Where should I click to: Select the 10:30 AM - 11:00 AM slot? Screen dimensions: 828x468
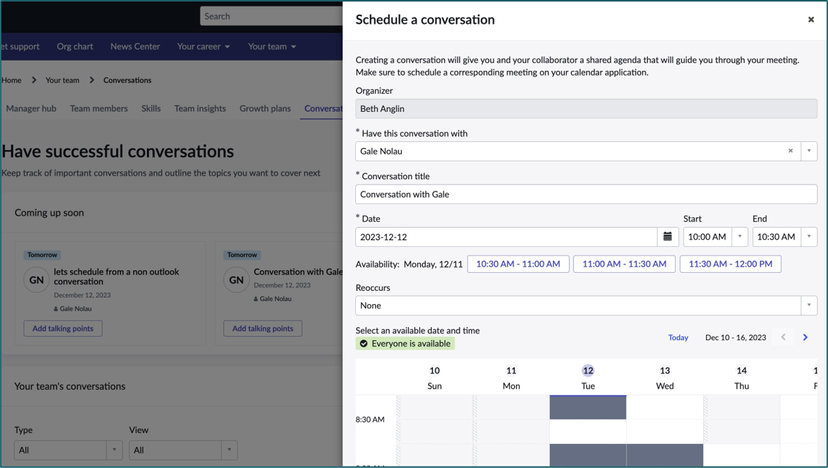518,264
